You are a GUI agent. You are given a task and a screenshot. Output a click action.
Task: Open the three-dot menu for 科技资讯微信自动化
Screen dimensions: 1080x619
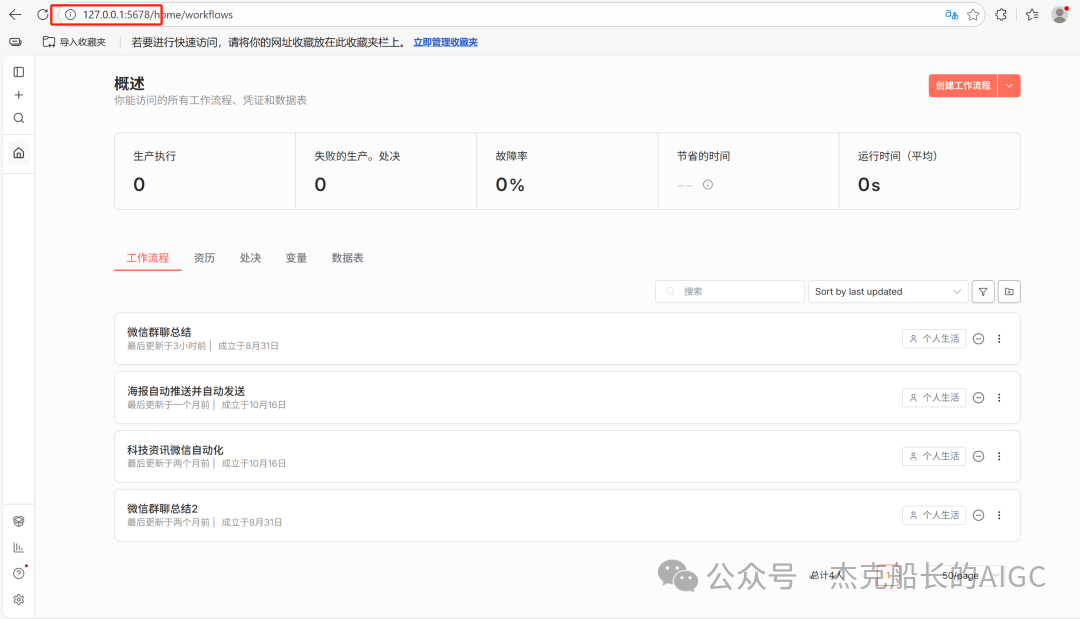tap(999, 457)
